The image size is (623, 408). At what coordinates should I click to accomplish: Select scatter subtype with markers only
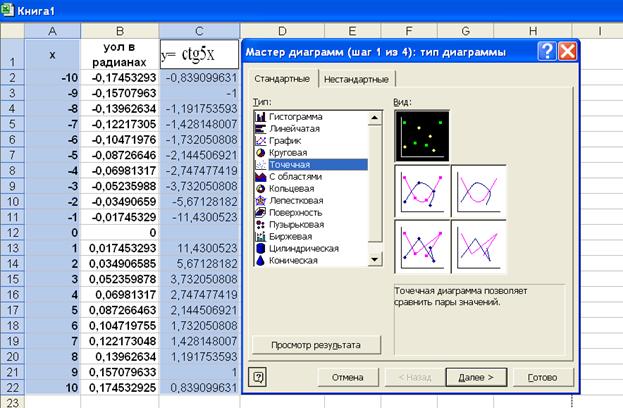coord(422,136)
